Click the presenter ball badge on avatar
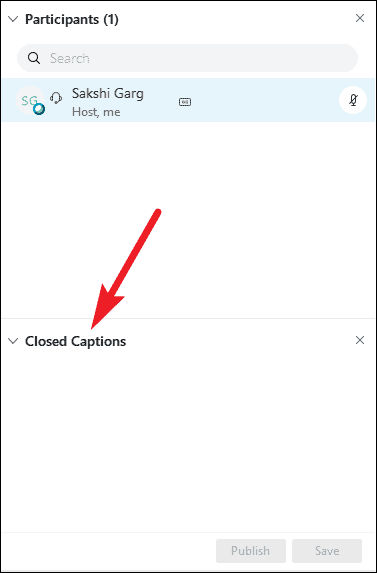 pyautogui.click(x=39, y=109)
